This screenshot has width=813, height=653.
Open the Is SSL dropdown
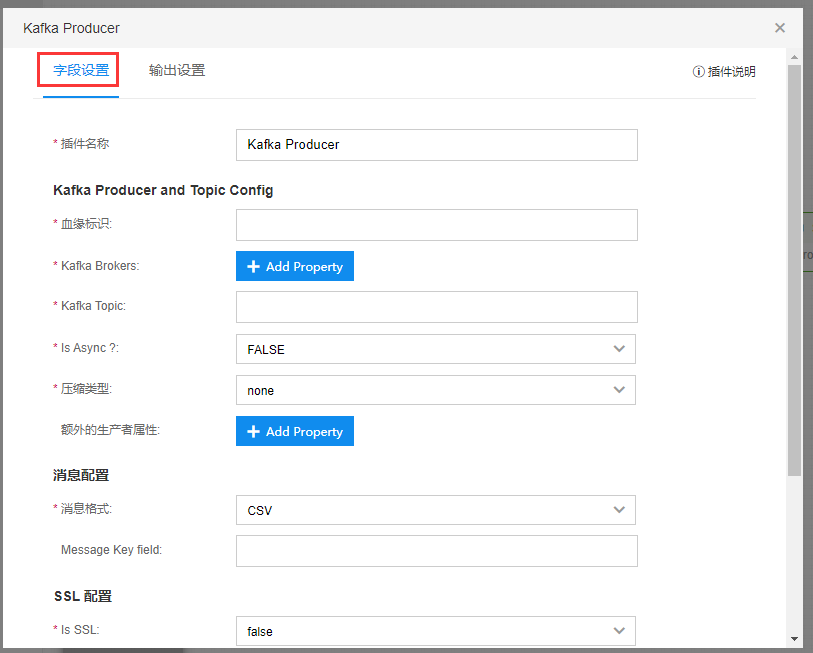436,631
